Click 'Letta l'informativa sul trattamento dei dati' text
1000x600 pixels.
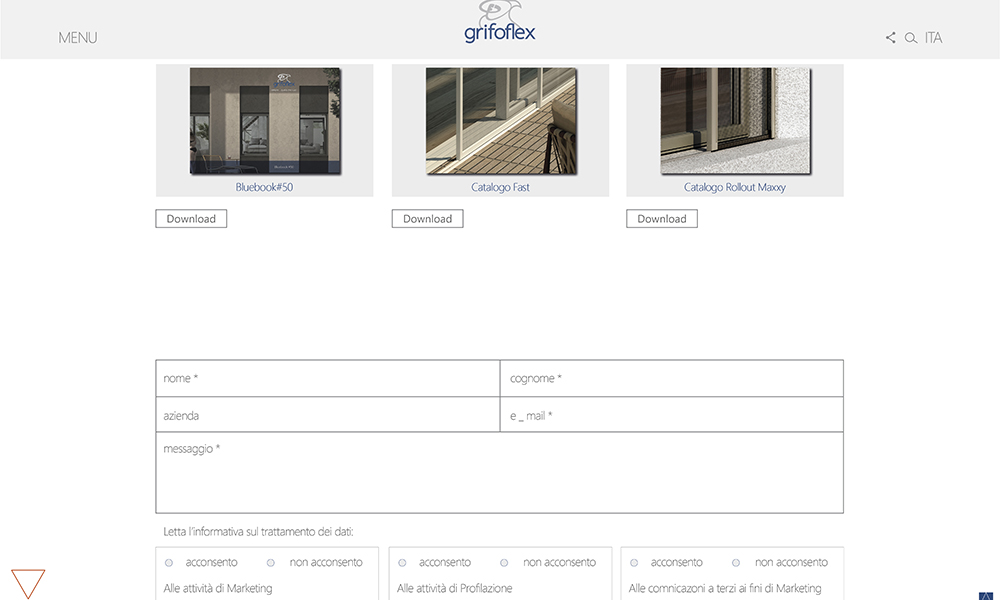(258, 531)
